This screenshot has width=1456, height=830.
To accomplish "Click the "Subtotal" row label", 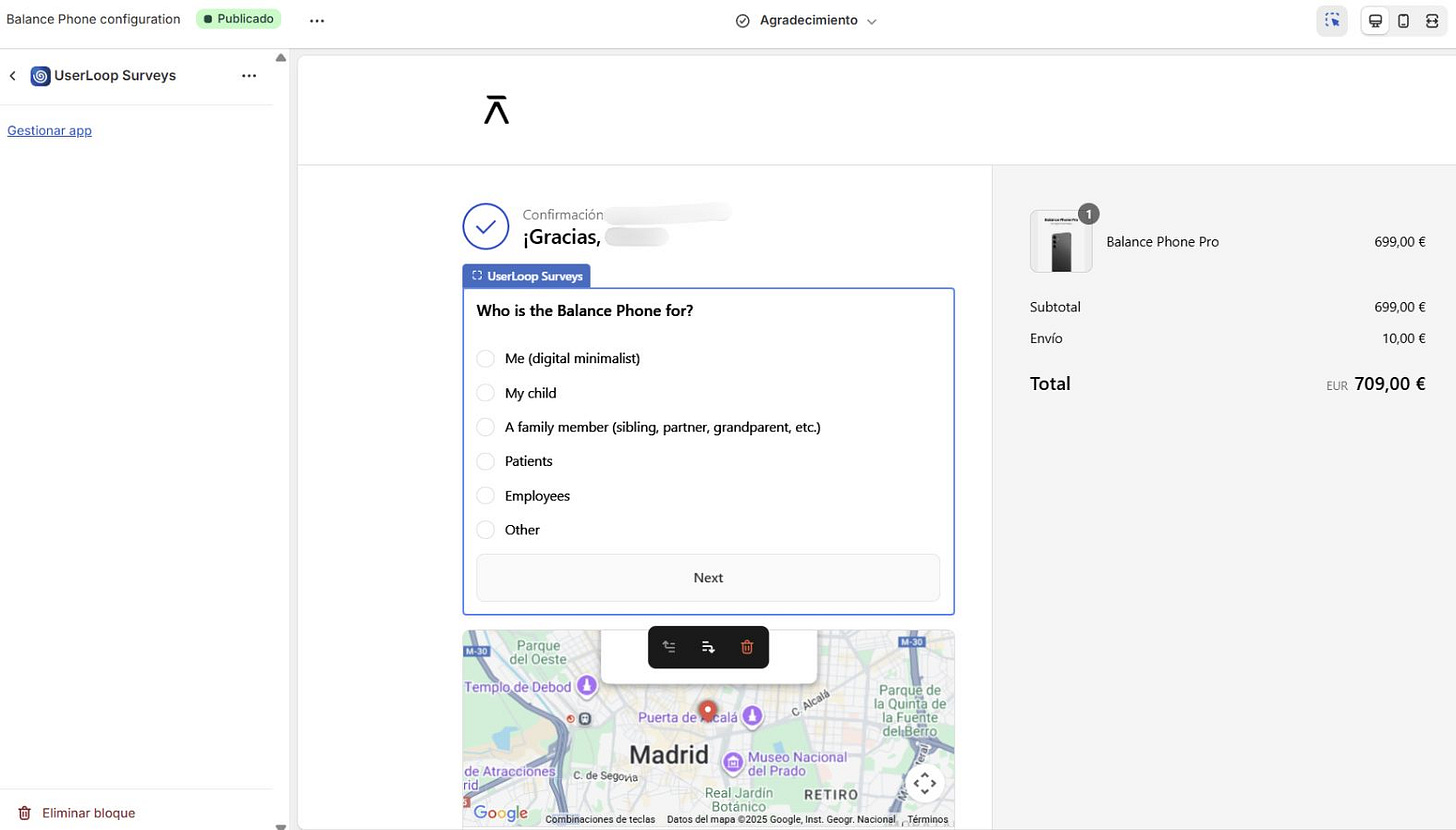I will pos(1055,307).
